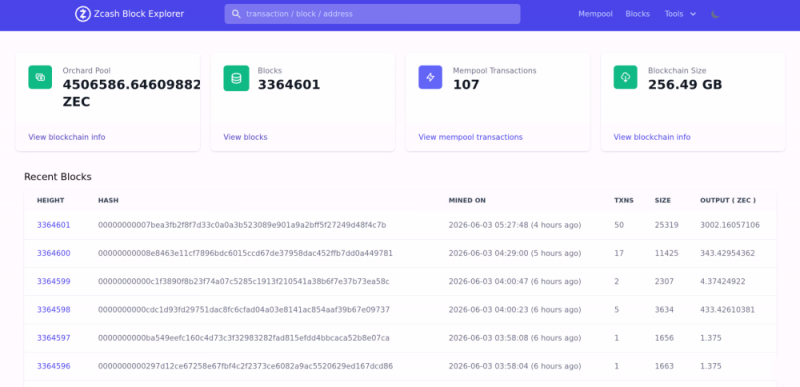Click the HEIGHT column header
Viewport: 800px width, 387px height.
[51, 200]
